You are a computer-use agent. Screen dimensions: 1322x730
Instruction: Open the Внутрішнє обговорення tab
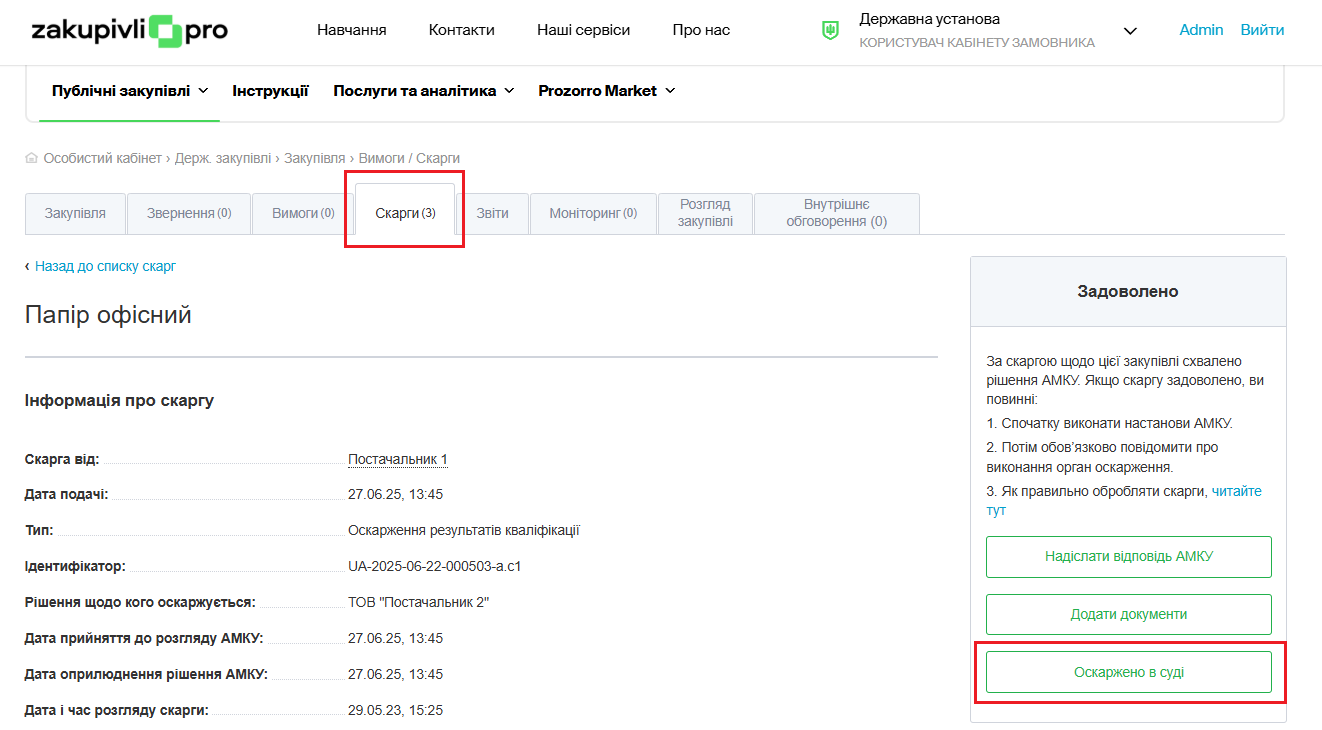836,213
